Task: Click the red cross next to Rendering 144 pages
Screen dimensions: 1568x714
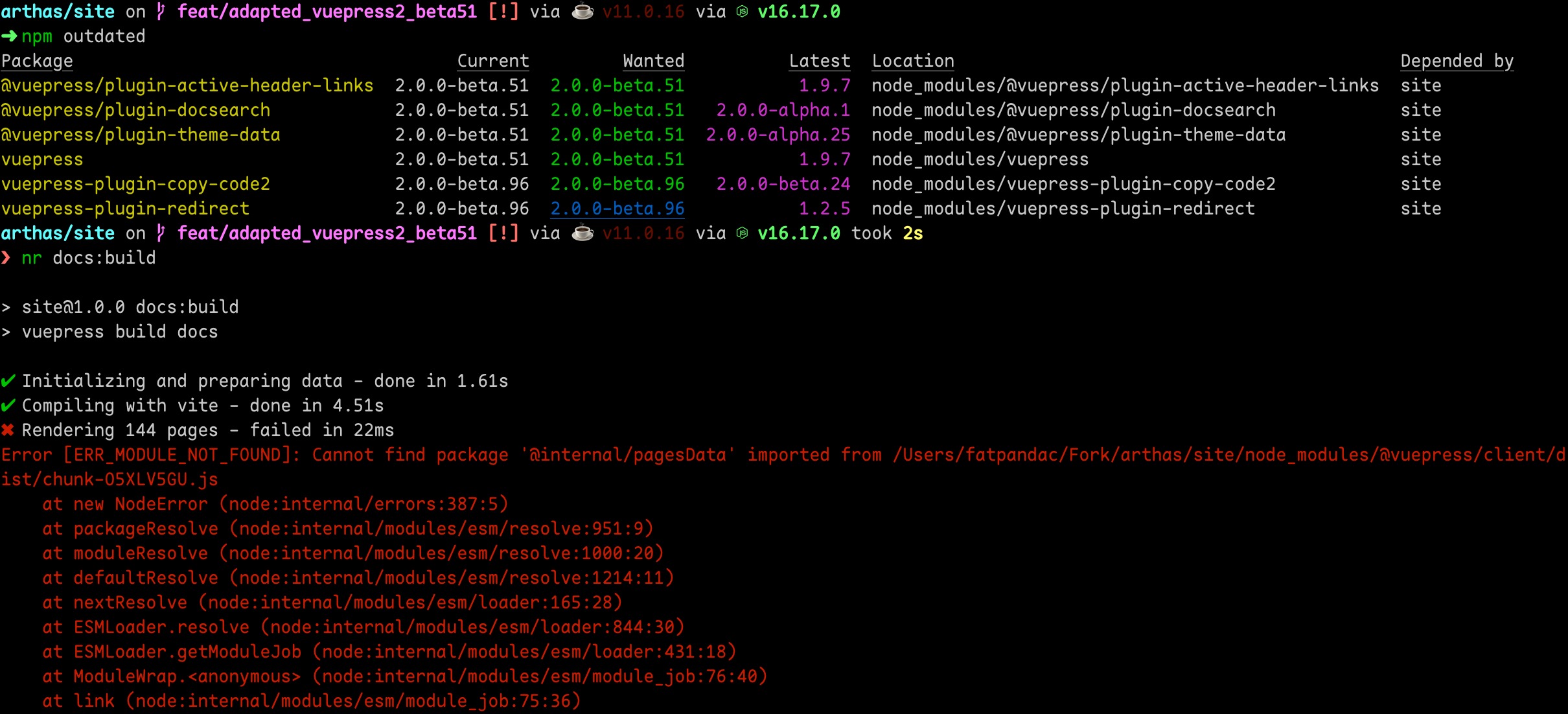Action: pyautogui.click(x=8, y=430)
